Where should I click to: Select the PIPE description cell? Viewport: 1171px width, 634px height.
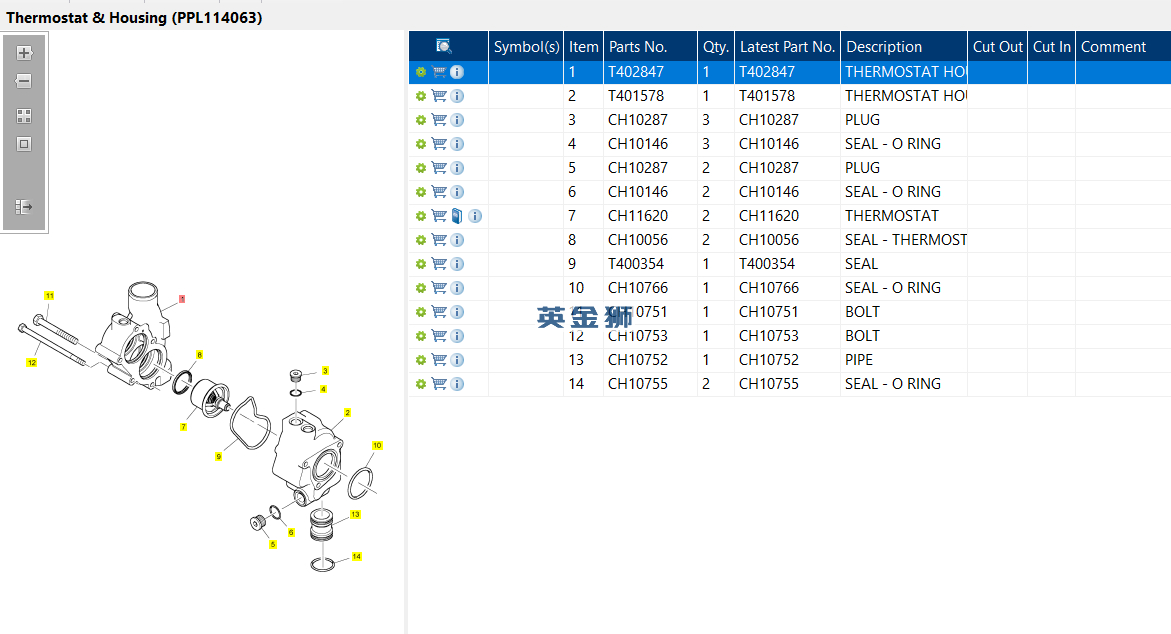pyautogui.click(x=904, y=360)
